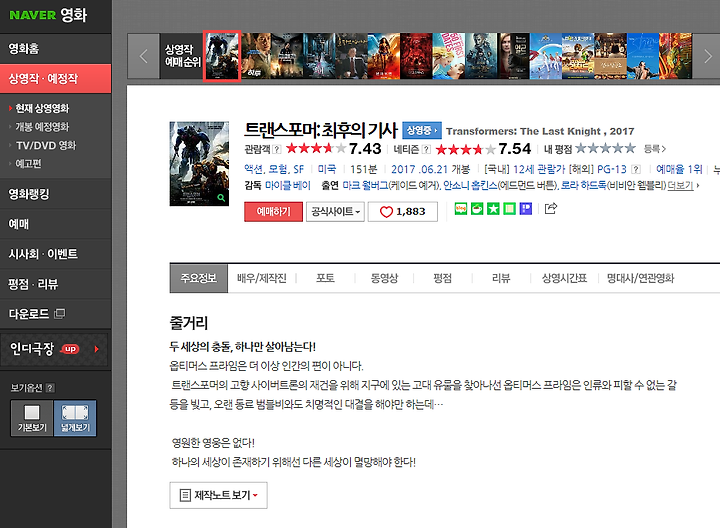720x528 pixels.
Task: Open the 네티즌 rating help question mark
Action: 427,149
